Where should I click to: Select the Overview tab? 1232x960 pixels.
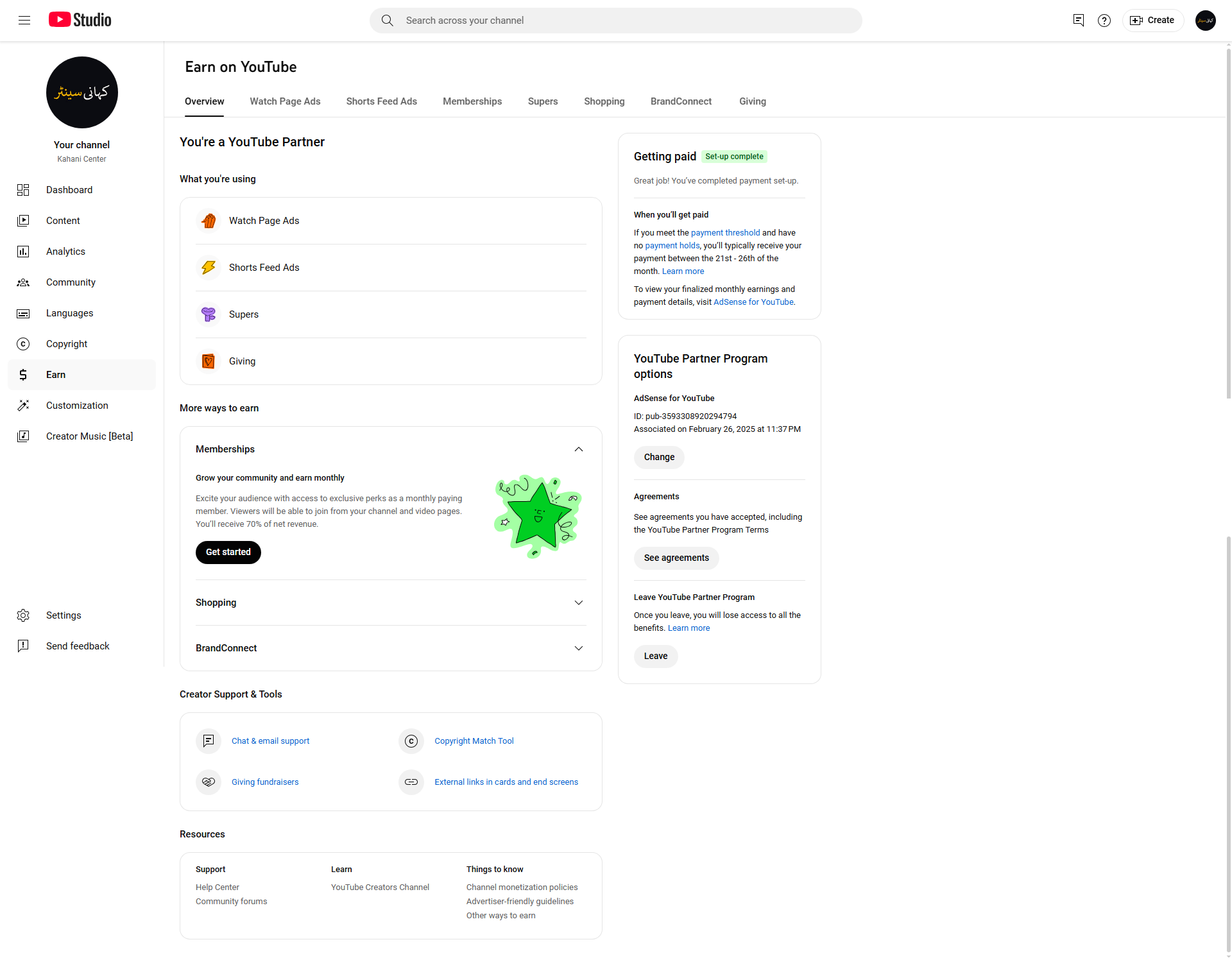pos(205,101)
